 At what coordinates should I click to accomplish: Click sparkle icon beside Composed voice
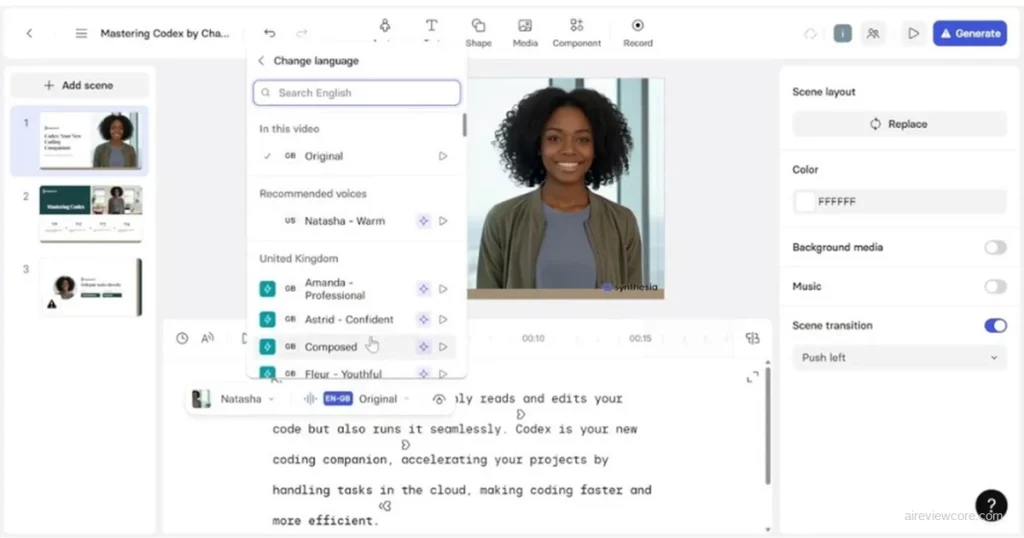423,347
